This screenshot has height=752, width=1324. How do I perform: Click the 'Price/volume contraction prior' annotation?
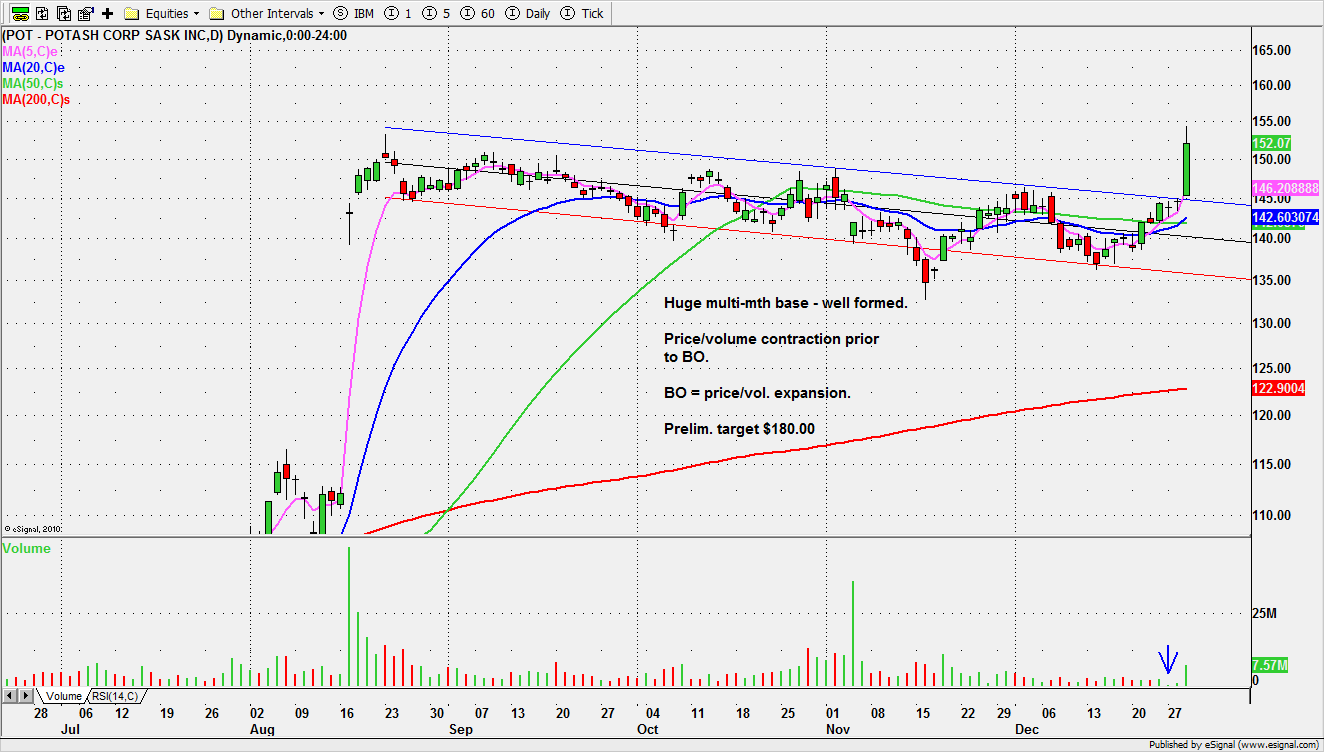click(771, 339)
